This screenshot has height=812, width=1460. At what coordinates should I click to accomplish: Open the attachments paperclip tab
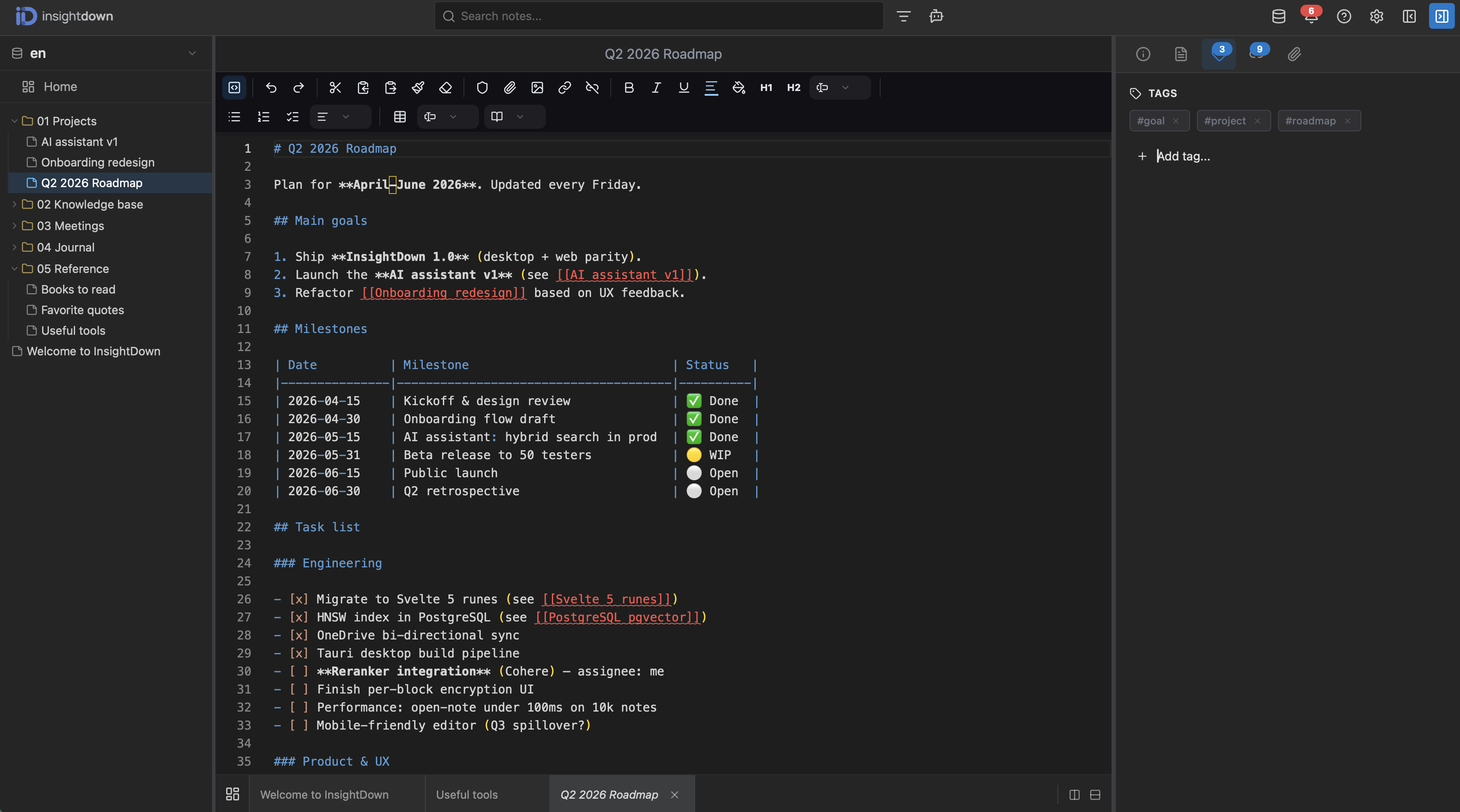click(x=1294, y=54)
